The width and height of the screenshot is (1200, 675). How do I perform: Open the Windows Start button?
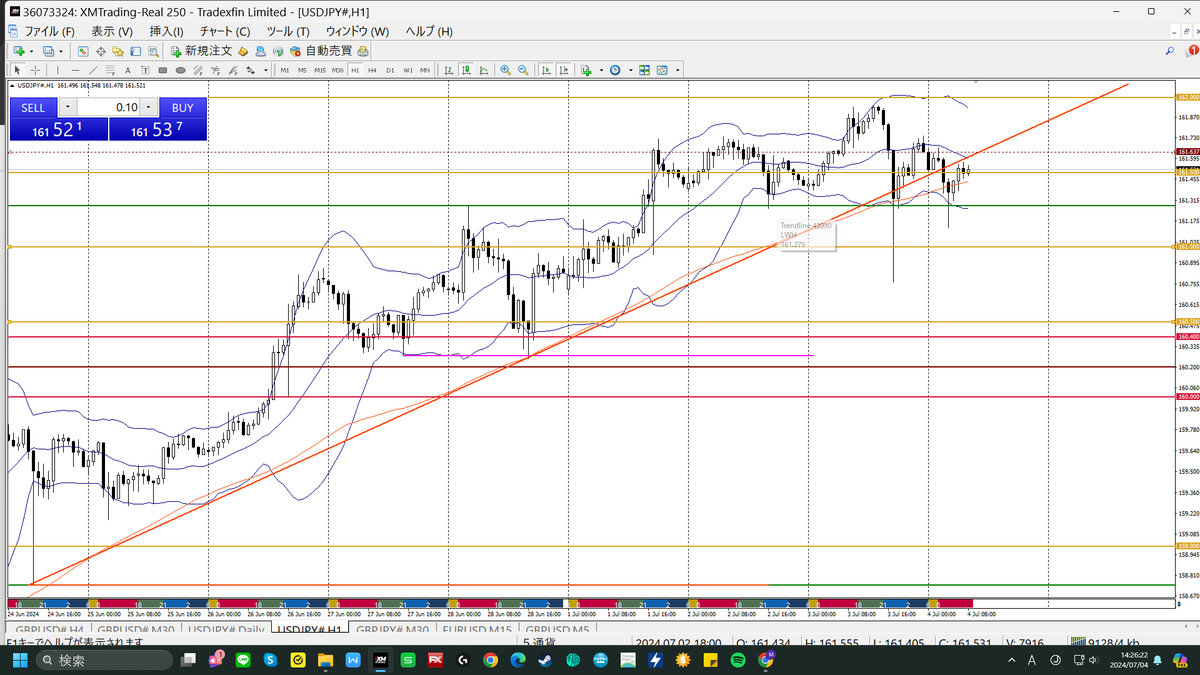coord(21,661)
